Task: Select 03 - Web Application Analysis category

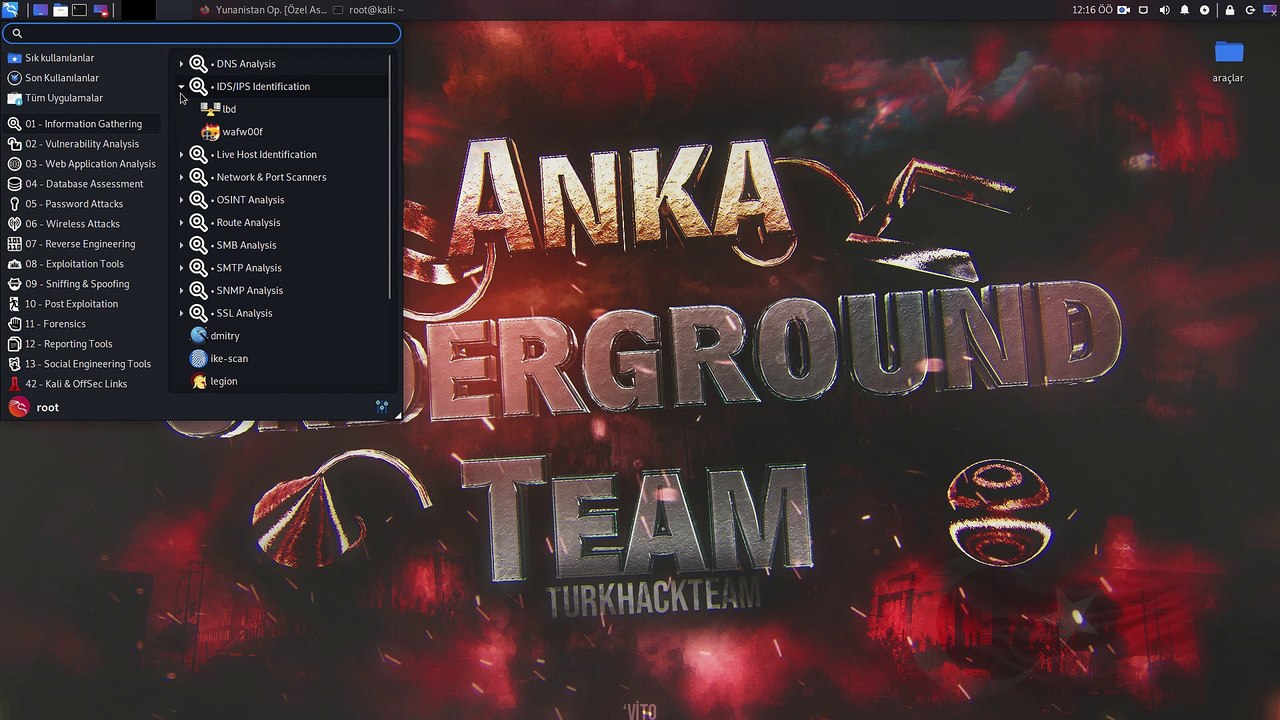Action: 82,164
